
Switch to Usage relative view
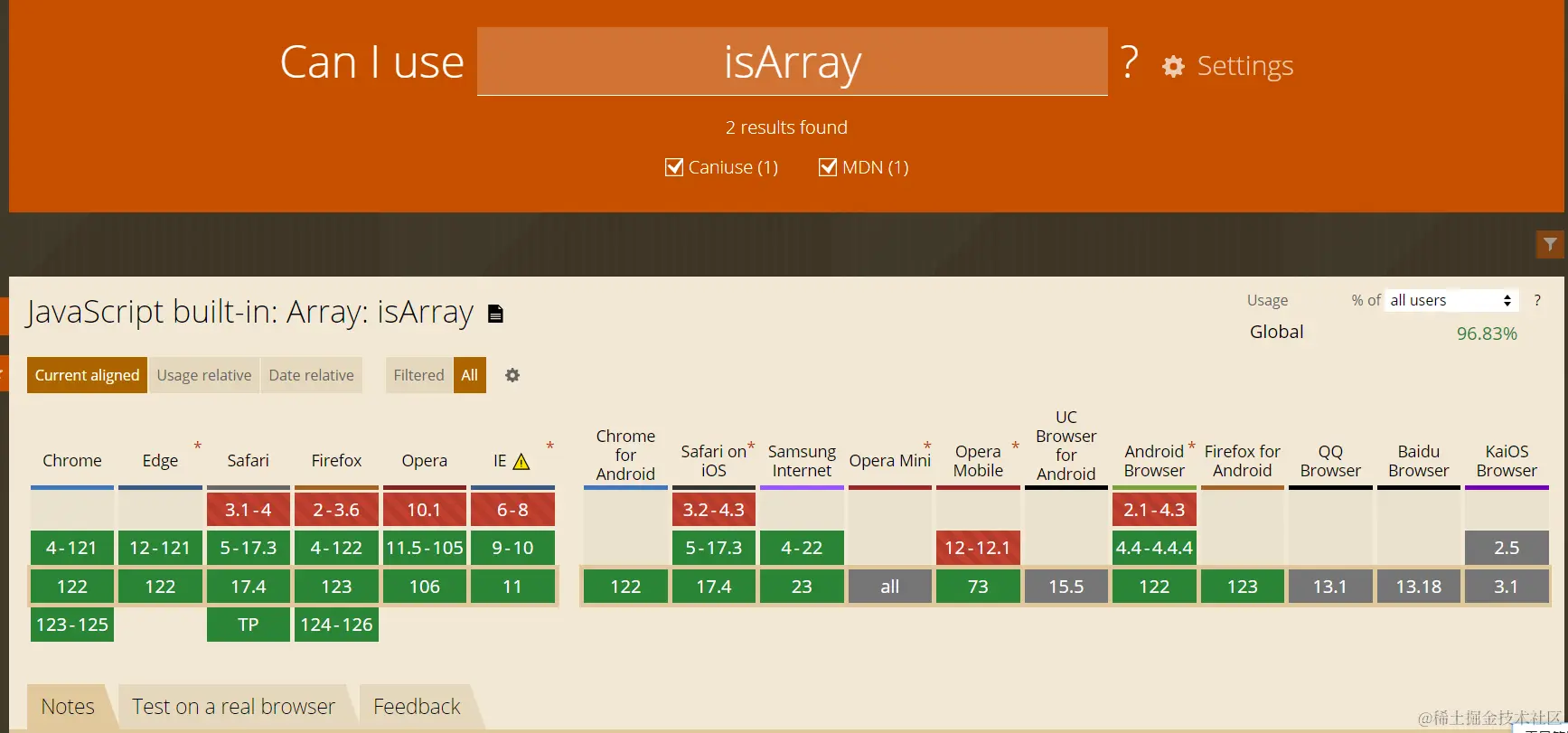tap(204, 375)
